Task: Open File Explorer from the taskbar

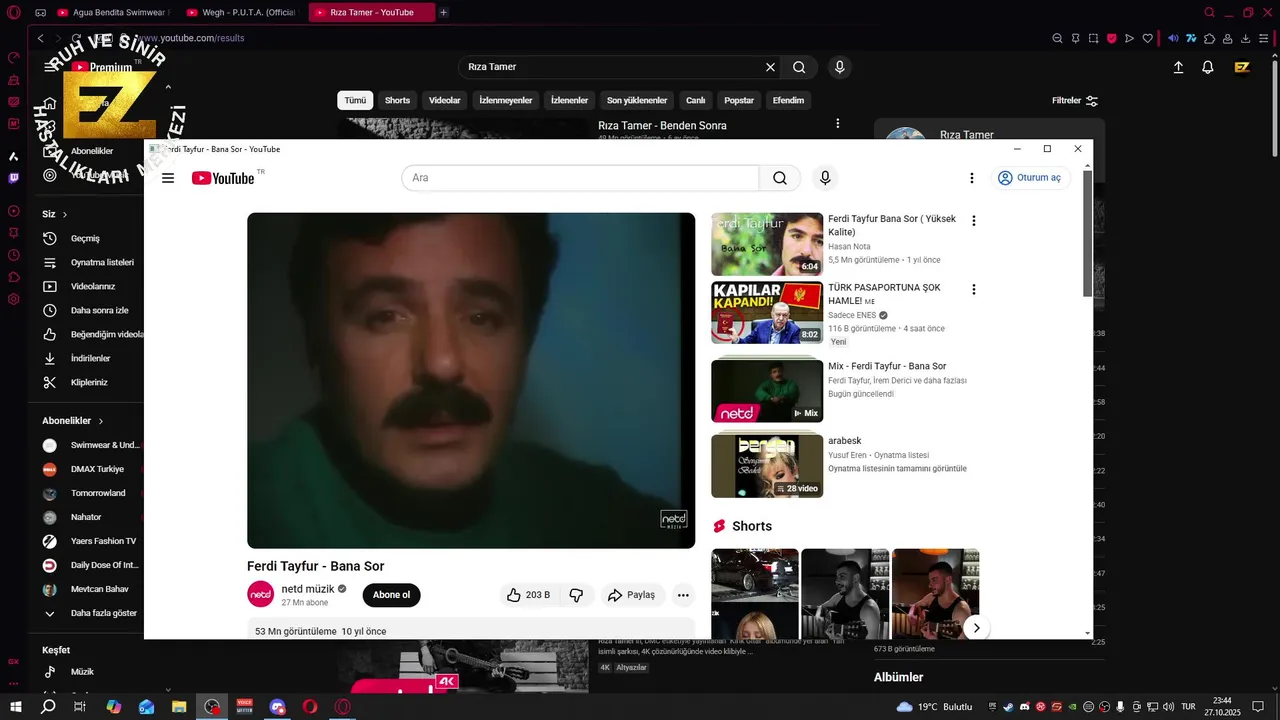Action: coord(179,707)
